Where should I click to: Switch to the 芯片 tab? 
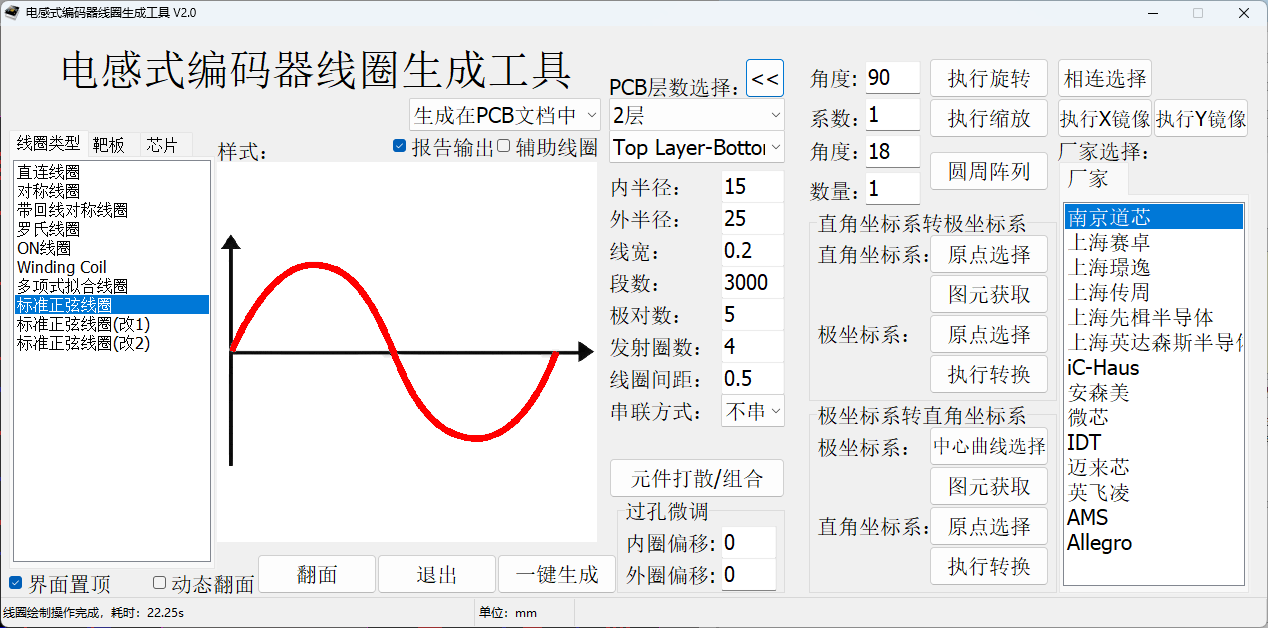pos(160,143)
